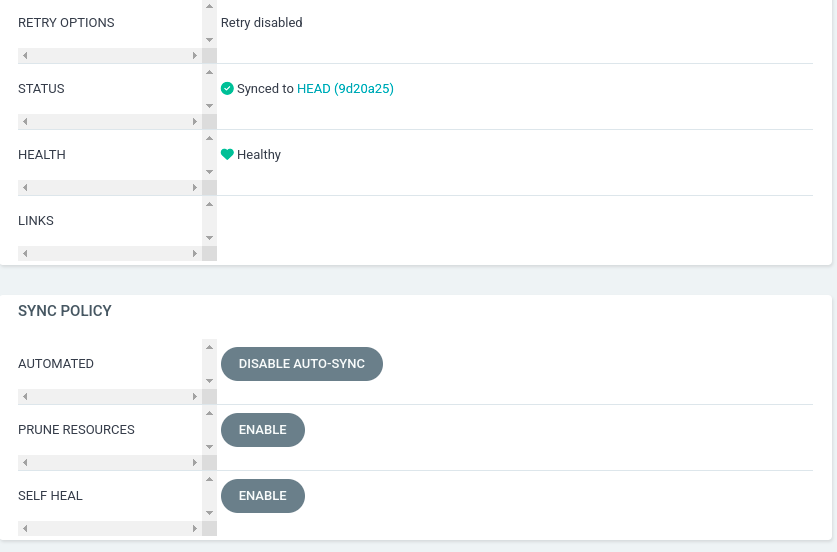Open the HEAD (9d20a25) revision link
The width and height of the screenshot is (837, 552).
345,89
